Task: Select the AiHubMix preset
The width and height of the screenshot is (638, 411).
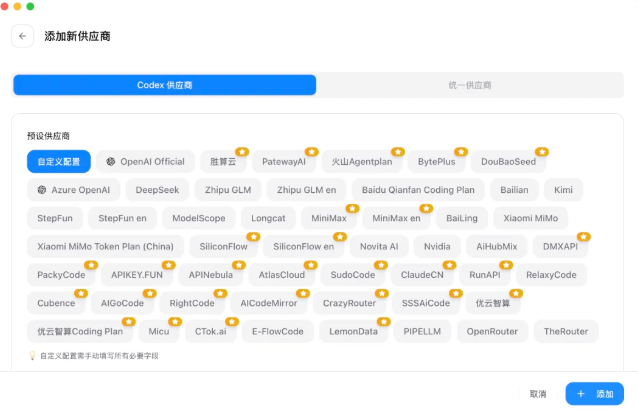Action: 497,247
